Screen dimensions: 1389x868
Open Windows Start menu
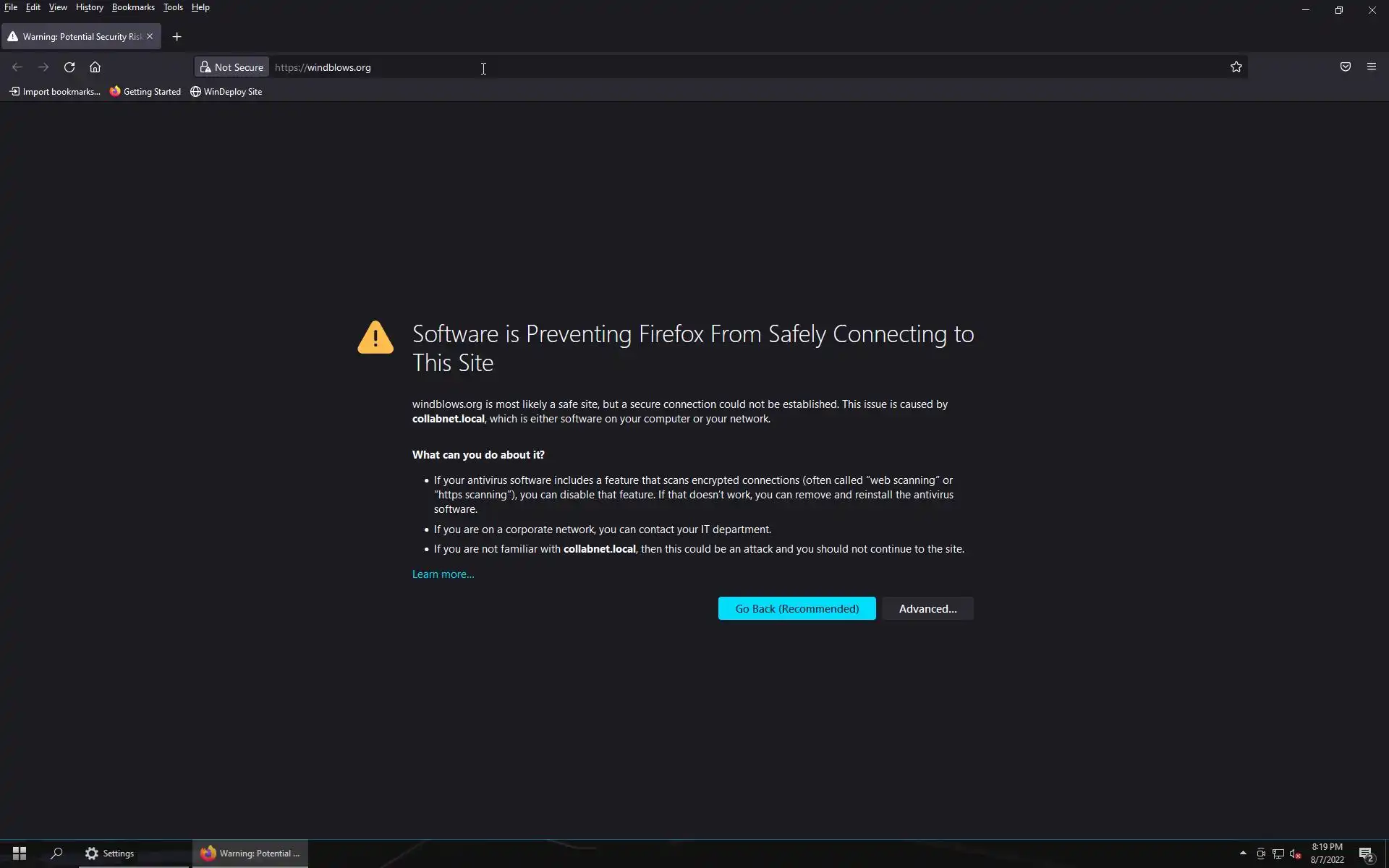coord(20,854)
